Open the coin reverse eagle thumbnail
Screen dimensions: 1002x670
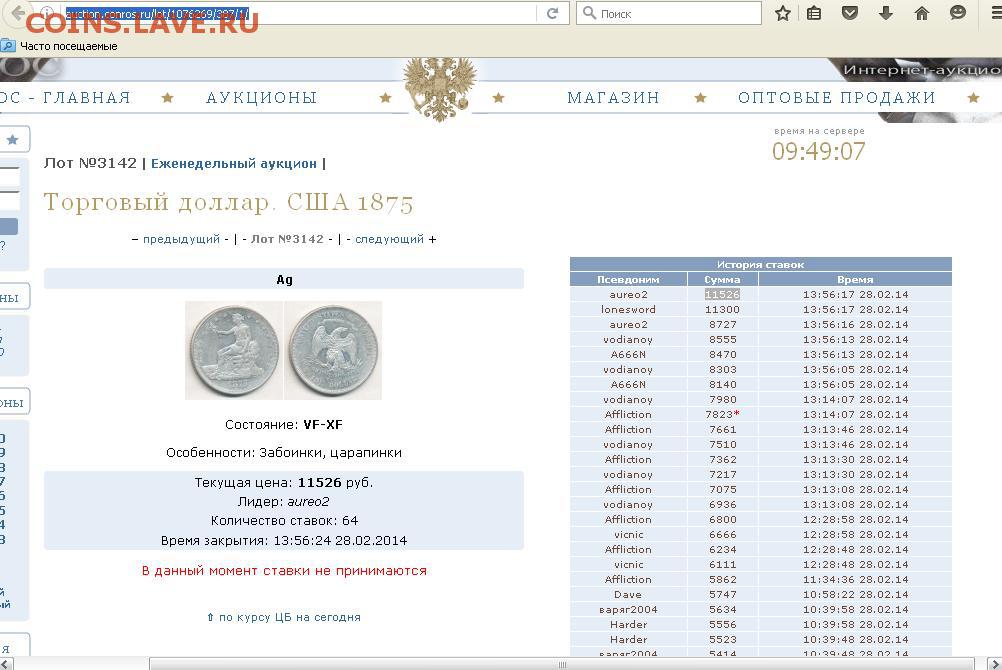click(x=333, y=350)
